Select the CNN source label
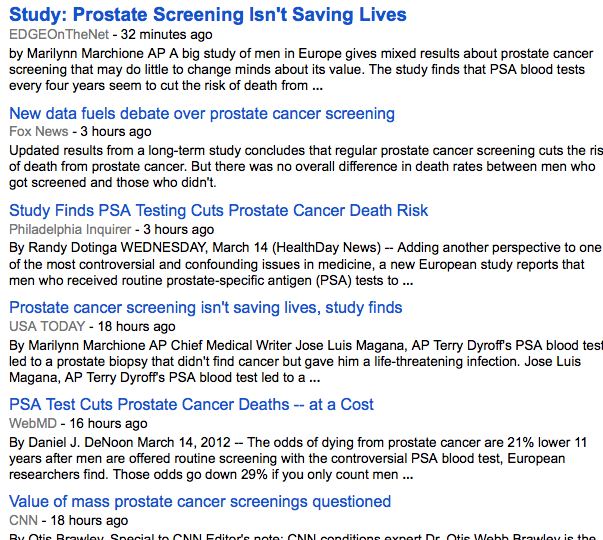Image resolution: width=603 pixels, height=540 pixels. [24, 519]
